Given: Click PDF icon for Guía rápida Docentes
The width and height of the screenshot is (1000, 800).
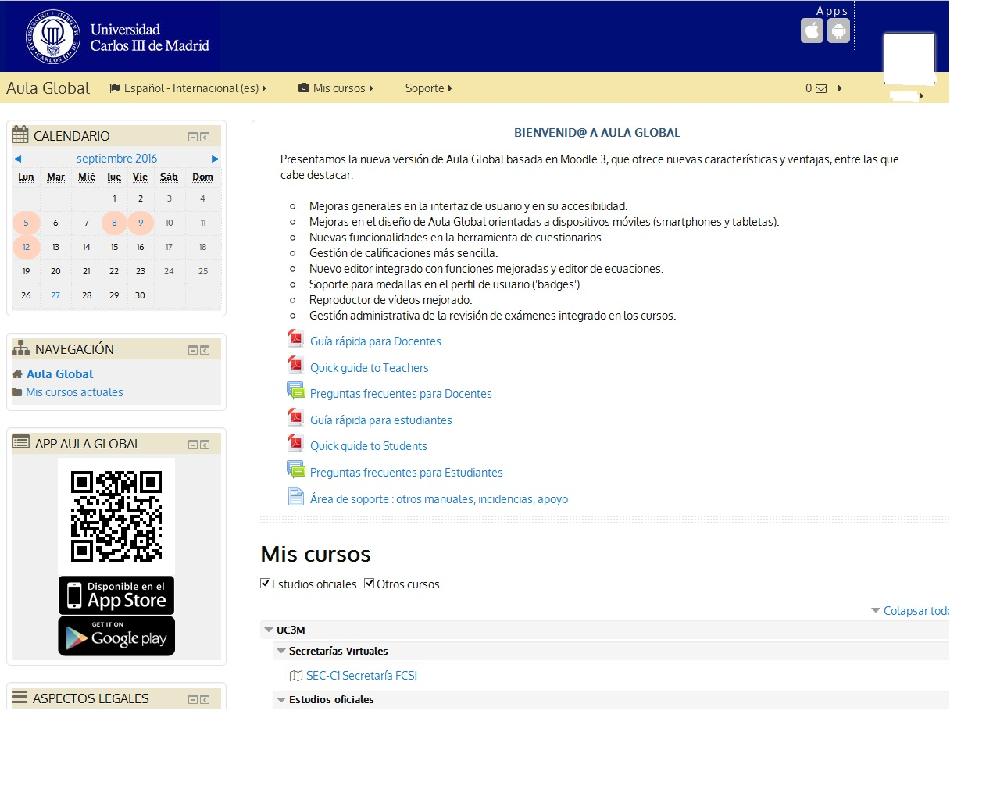Looking at the screenshot, I should pos(295,337).
